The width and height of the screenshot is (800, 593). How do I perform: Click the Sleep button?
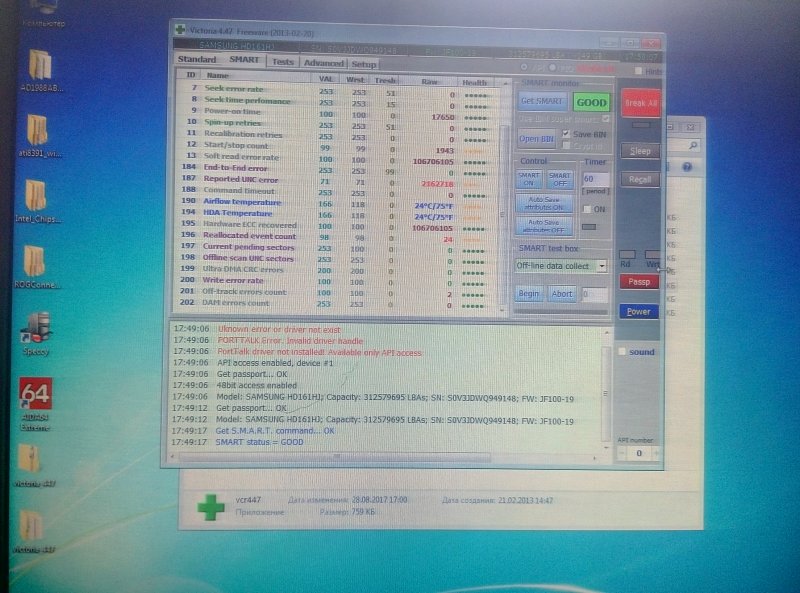click(x=640, y=151)
